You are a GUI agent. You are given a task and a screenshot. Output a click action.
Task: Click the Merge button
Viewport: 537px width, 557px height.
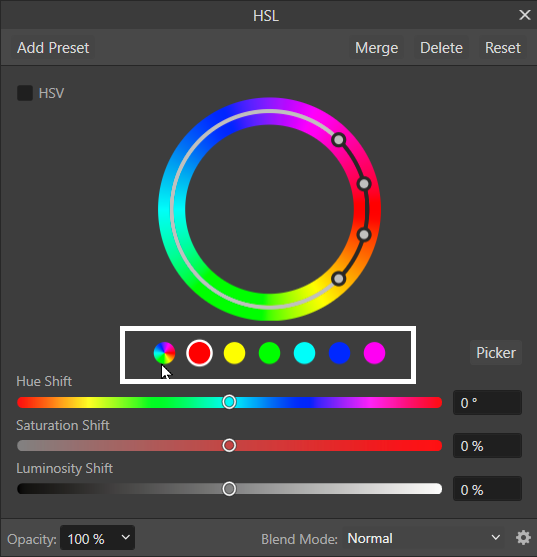tap(376, 48)
